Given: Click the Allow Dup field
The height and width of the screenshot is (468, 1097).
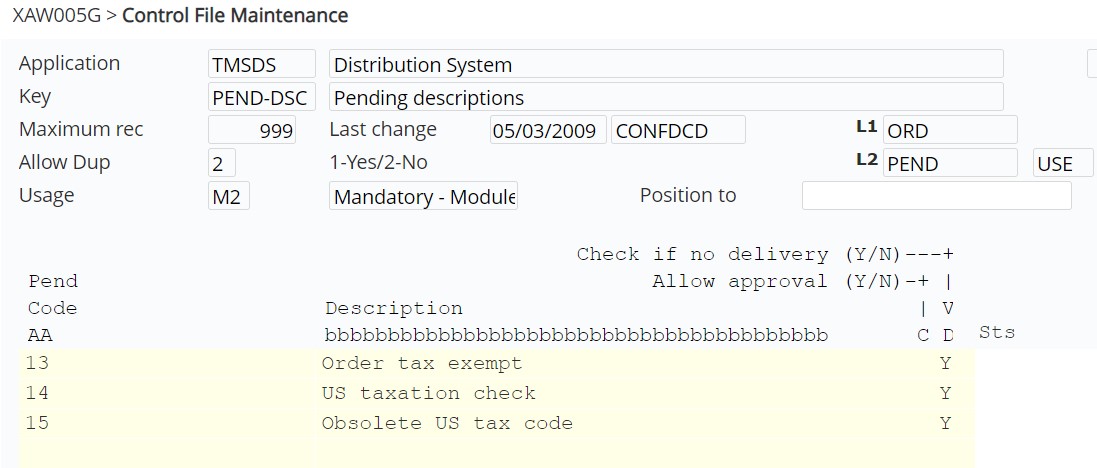Looking at the screenshot, I should coord(222,163).
